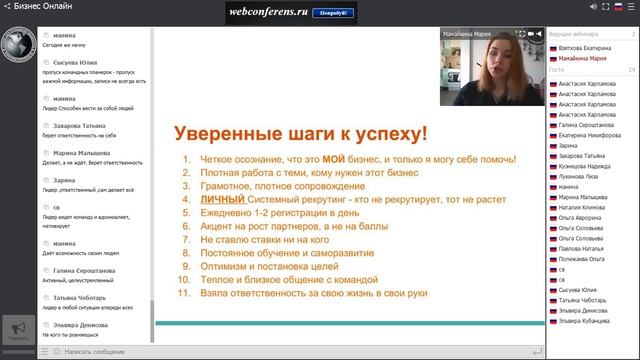Screen dimensions: 640x360
Task: Click icon beside Эльвира Денисова chat message
Action: coord(46,325)
